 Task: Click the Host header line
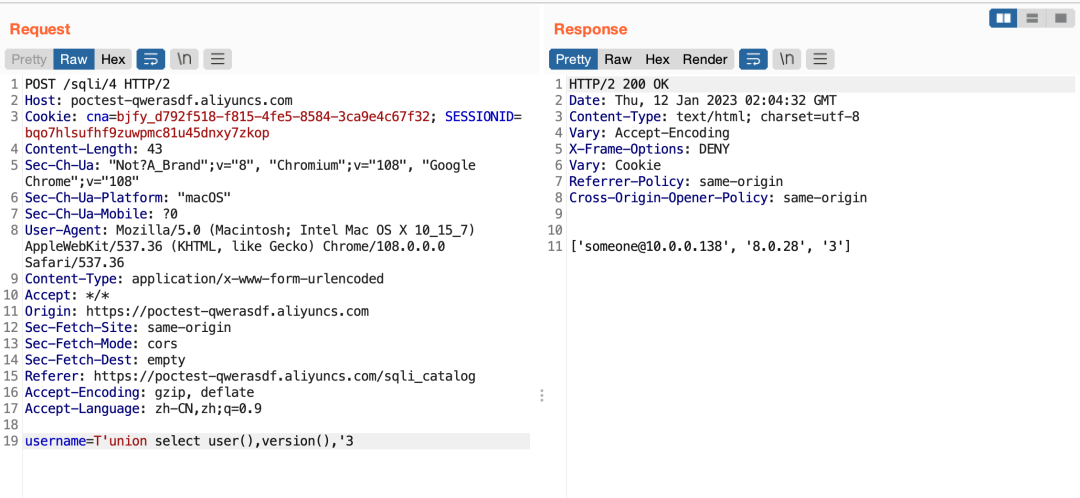pos(158,100)
